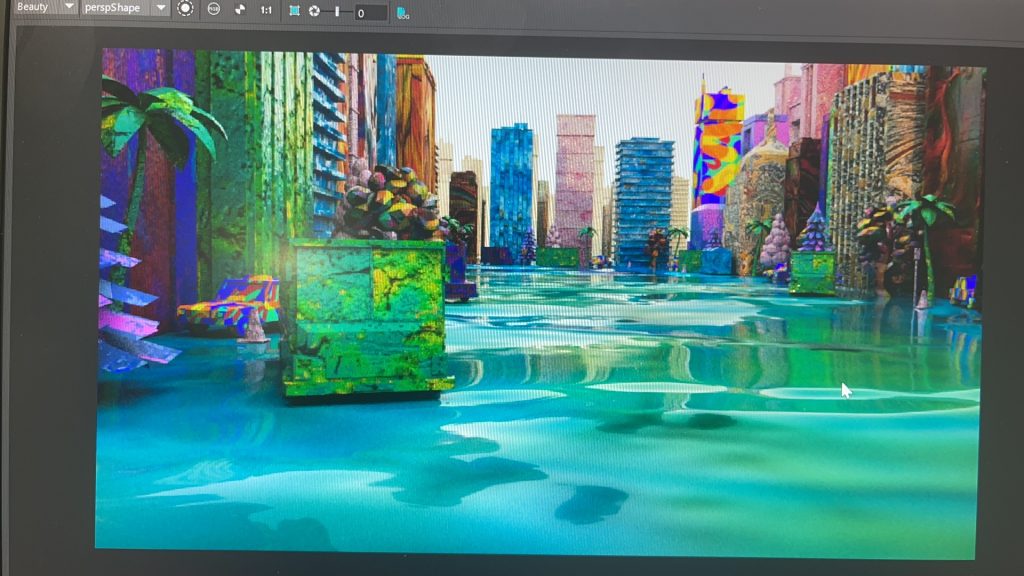
Task: Click the camera aperture exposure icon
Action: tap(314, 11)
